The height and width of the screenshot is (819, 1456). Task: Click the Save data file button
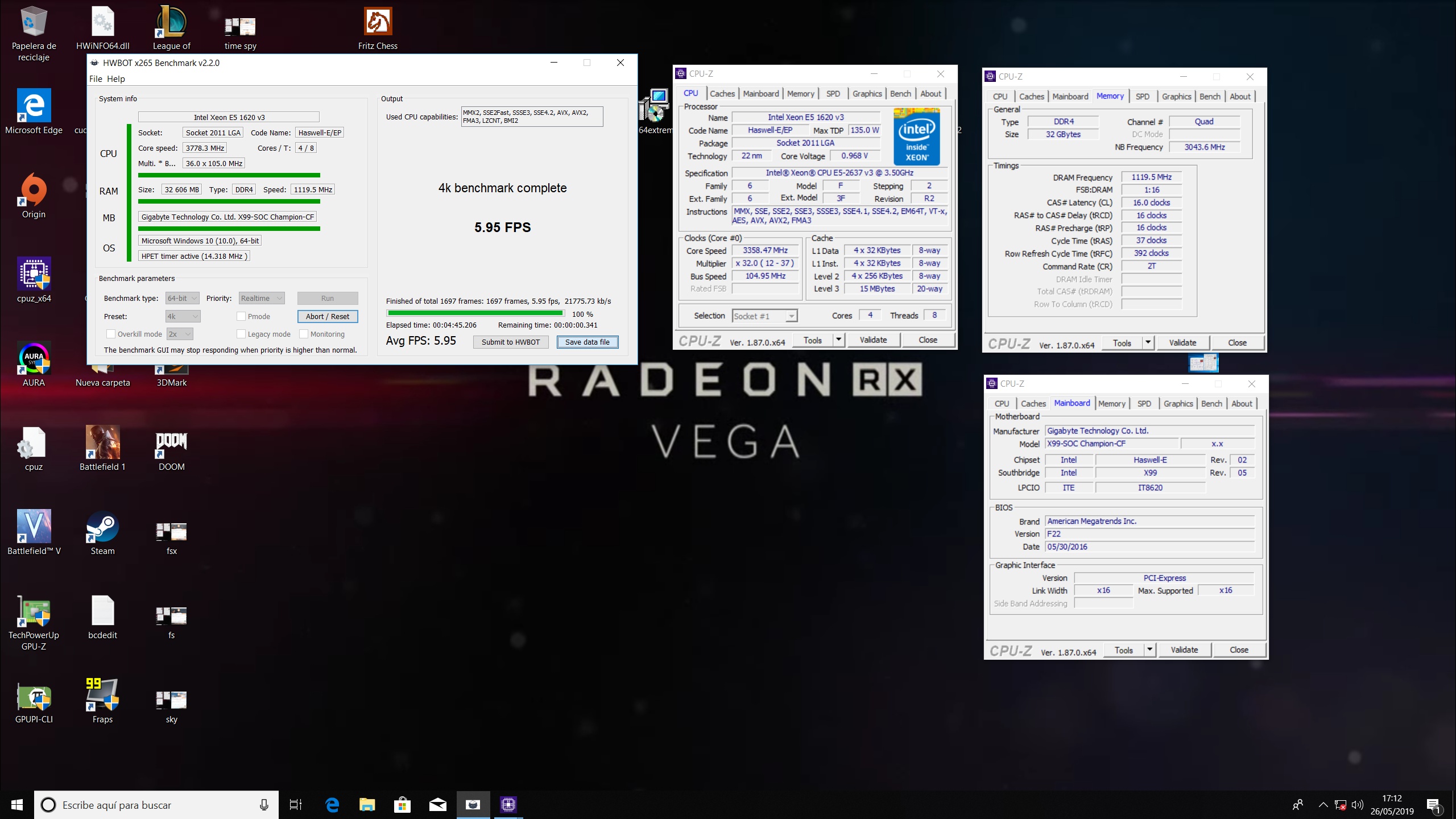587,342
